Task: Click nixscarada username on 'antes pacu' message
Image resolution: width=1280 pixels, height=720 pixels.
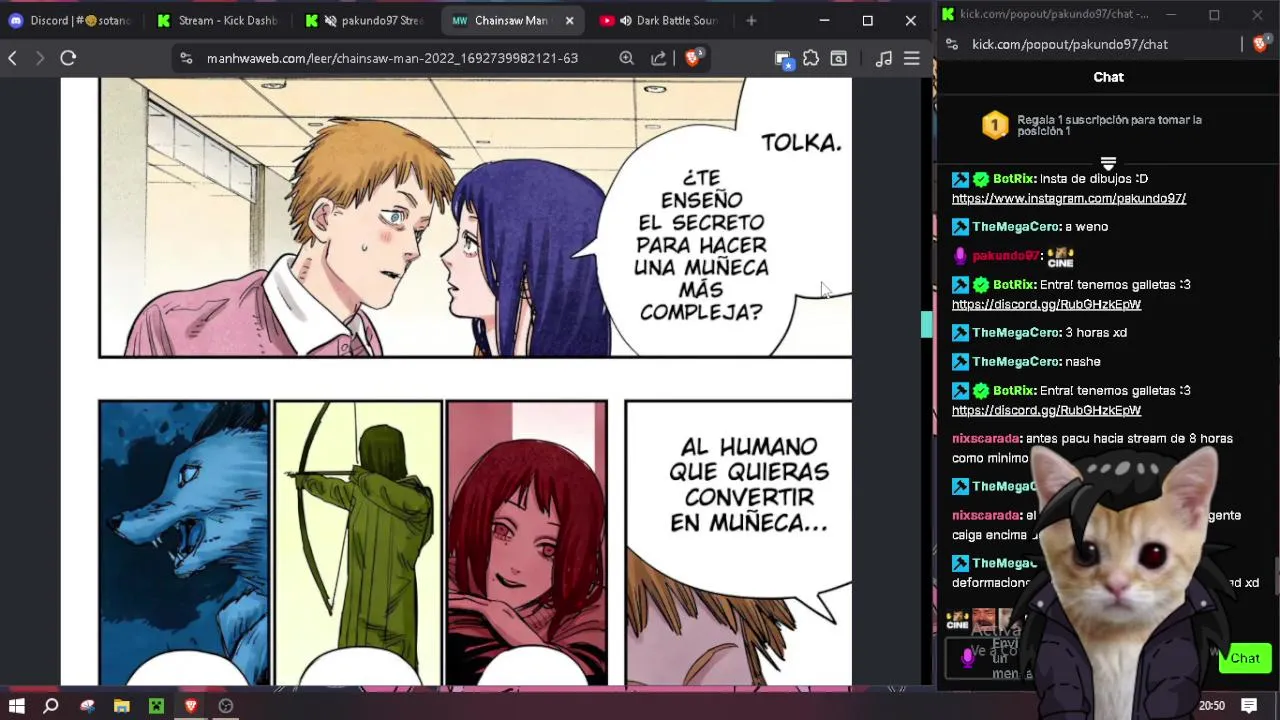Action: click(985, 438)
